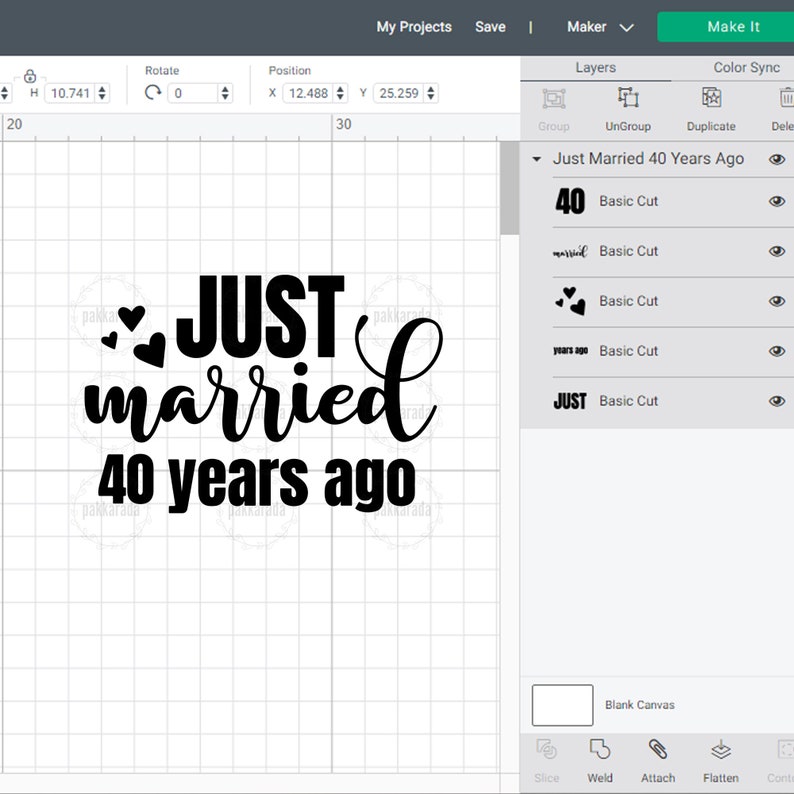Click the Rotate input field
The width and height of the screenshot is (794, 794).
point(193,93)
